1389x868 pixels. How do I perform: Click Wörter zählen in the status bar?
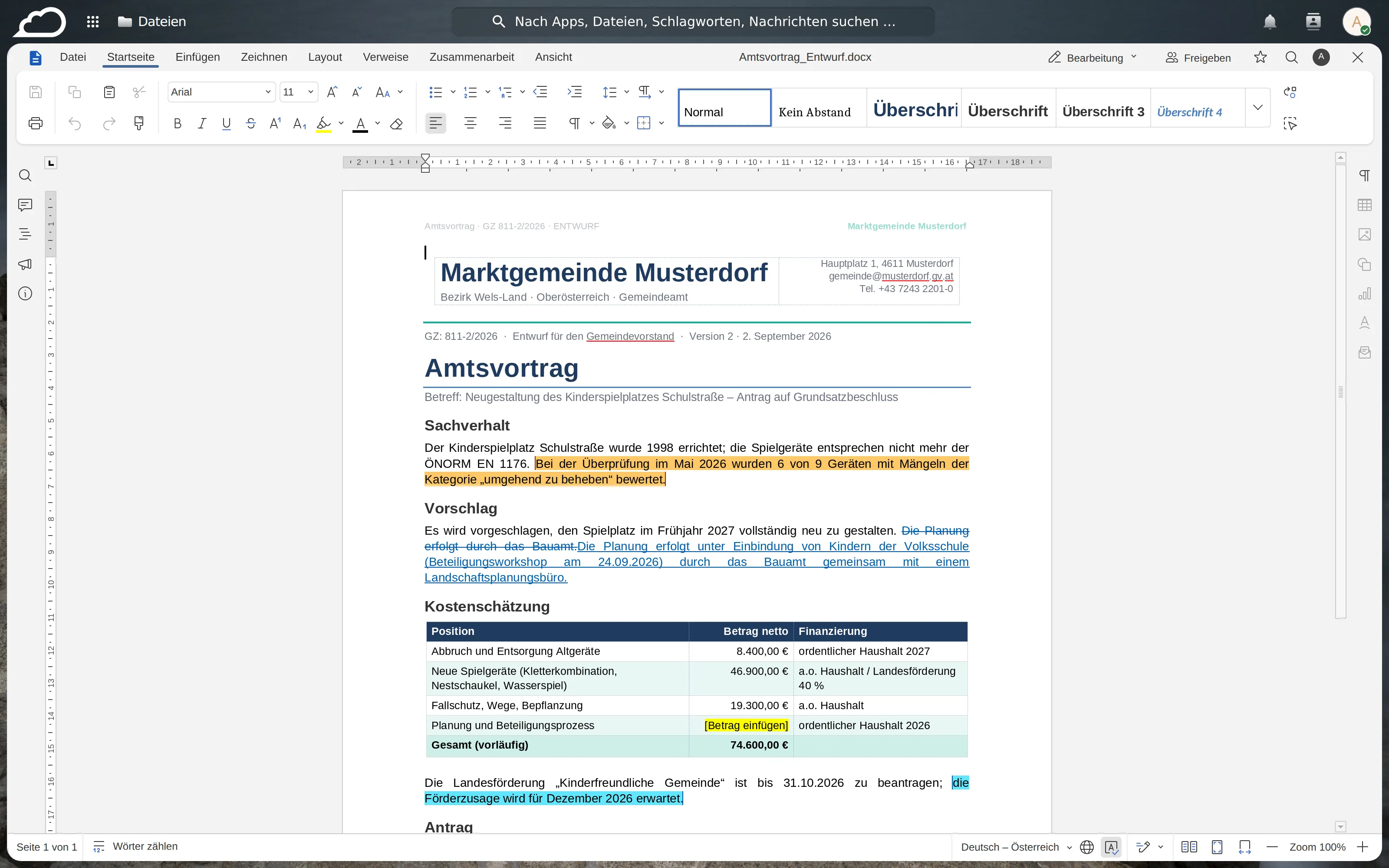pyautogui.click(x=135, y=847)
